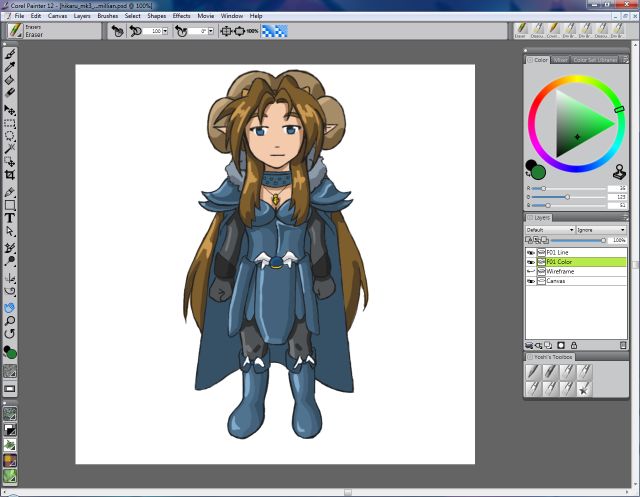Adjust the layer opacity slider

point(577,240)
